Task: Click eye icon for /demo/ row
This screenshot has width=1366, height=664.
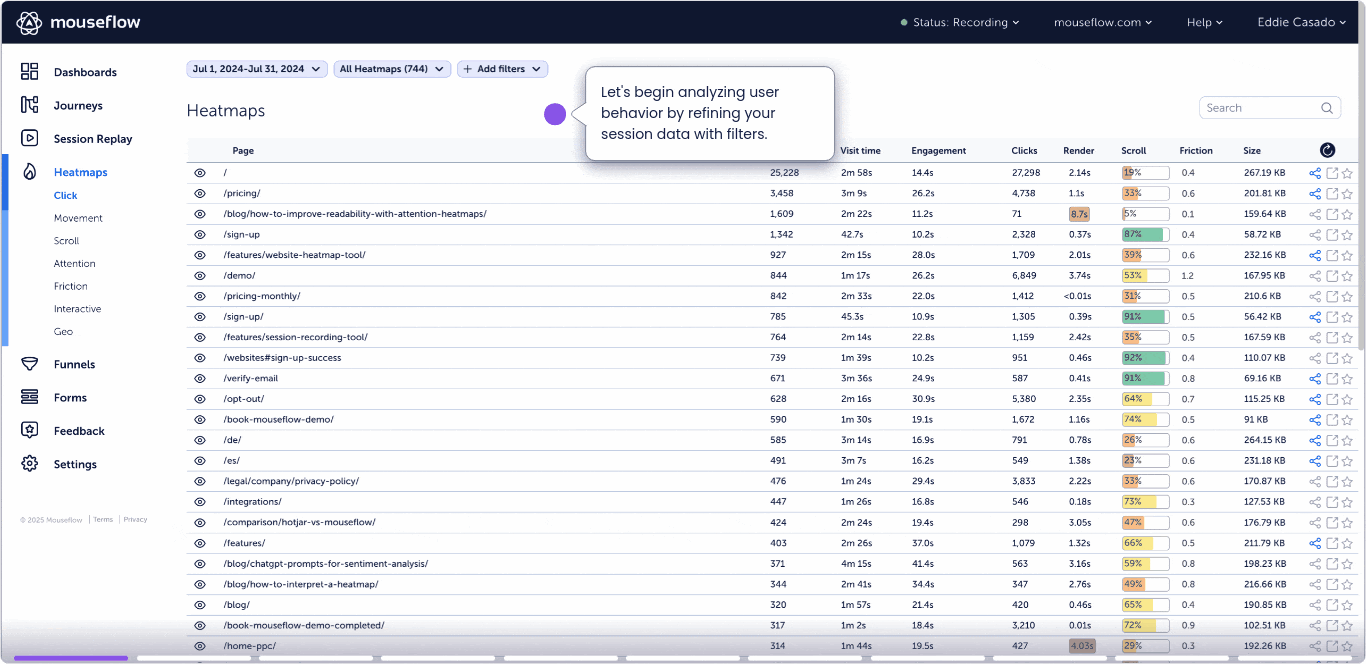Action: tap(200, 276)
